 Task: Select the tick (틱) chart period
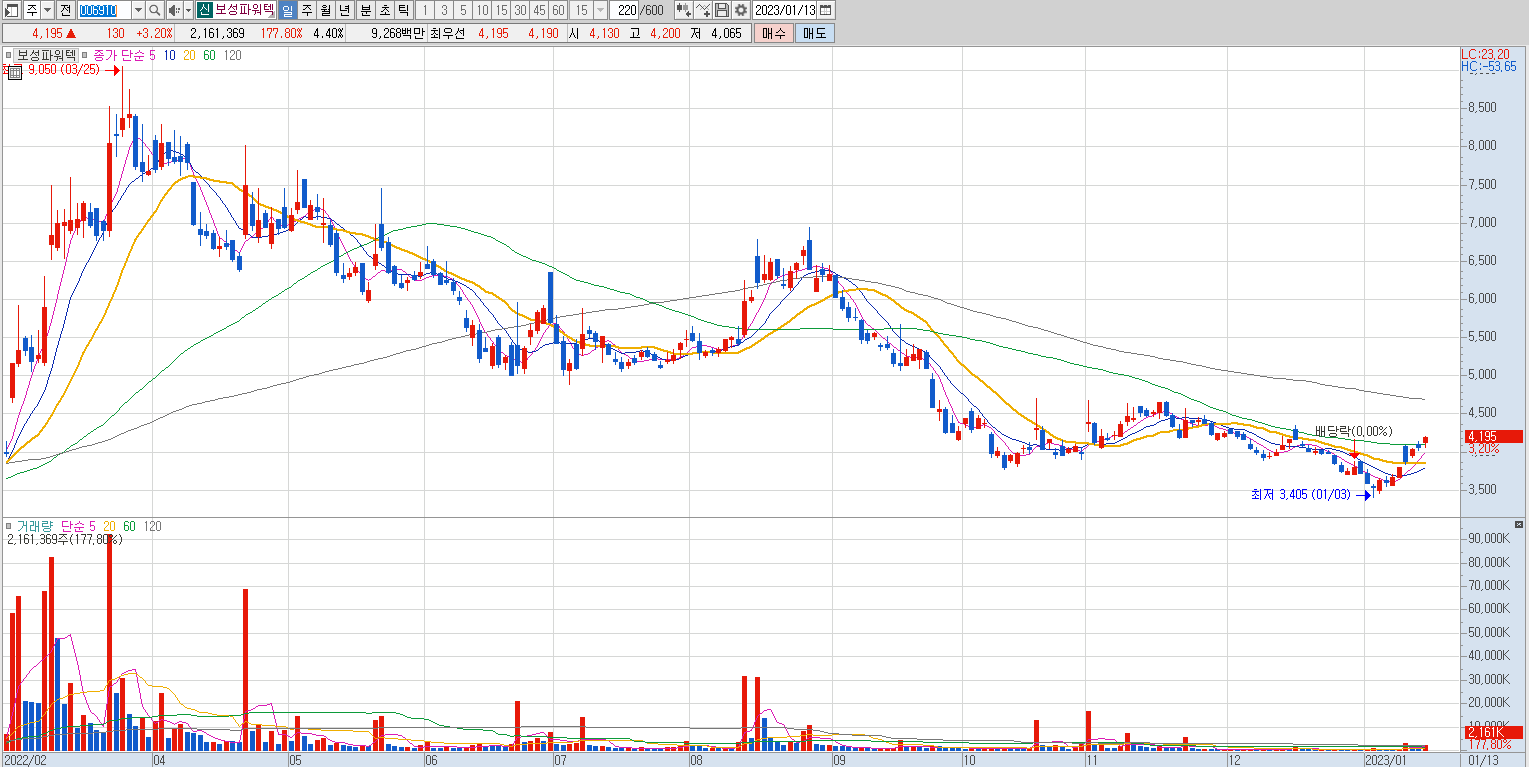coord(402,10)
